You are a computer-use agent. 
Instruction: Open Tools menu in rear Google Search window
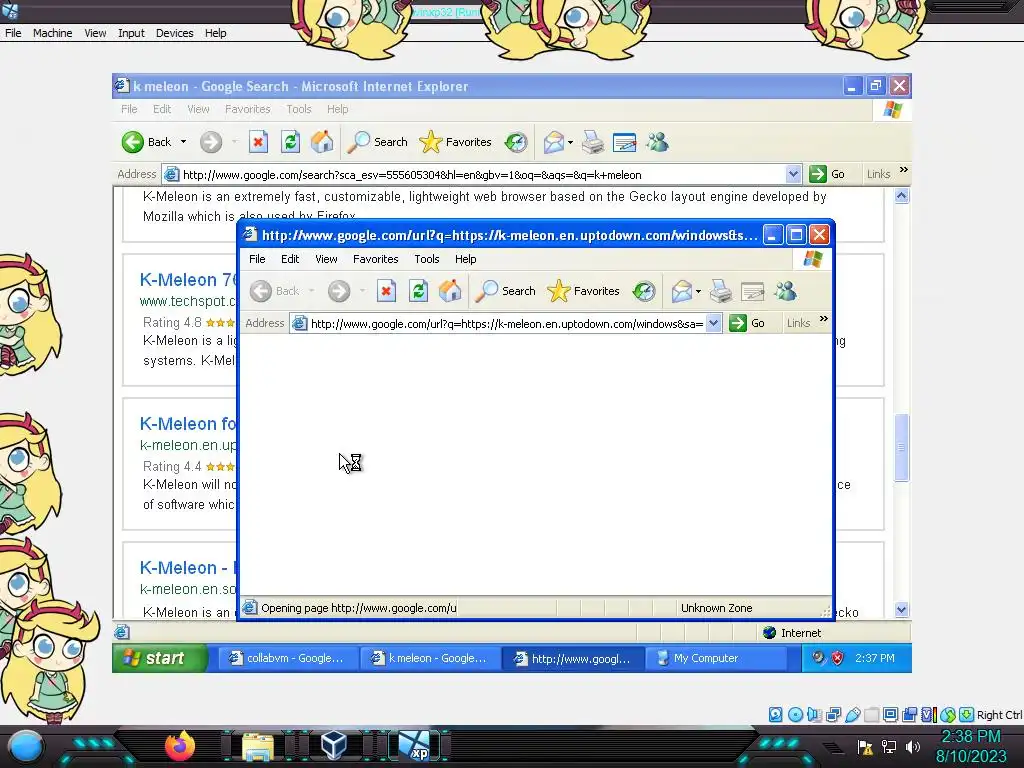click(x=298, y=109)
